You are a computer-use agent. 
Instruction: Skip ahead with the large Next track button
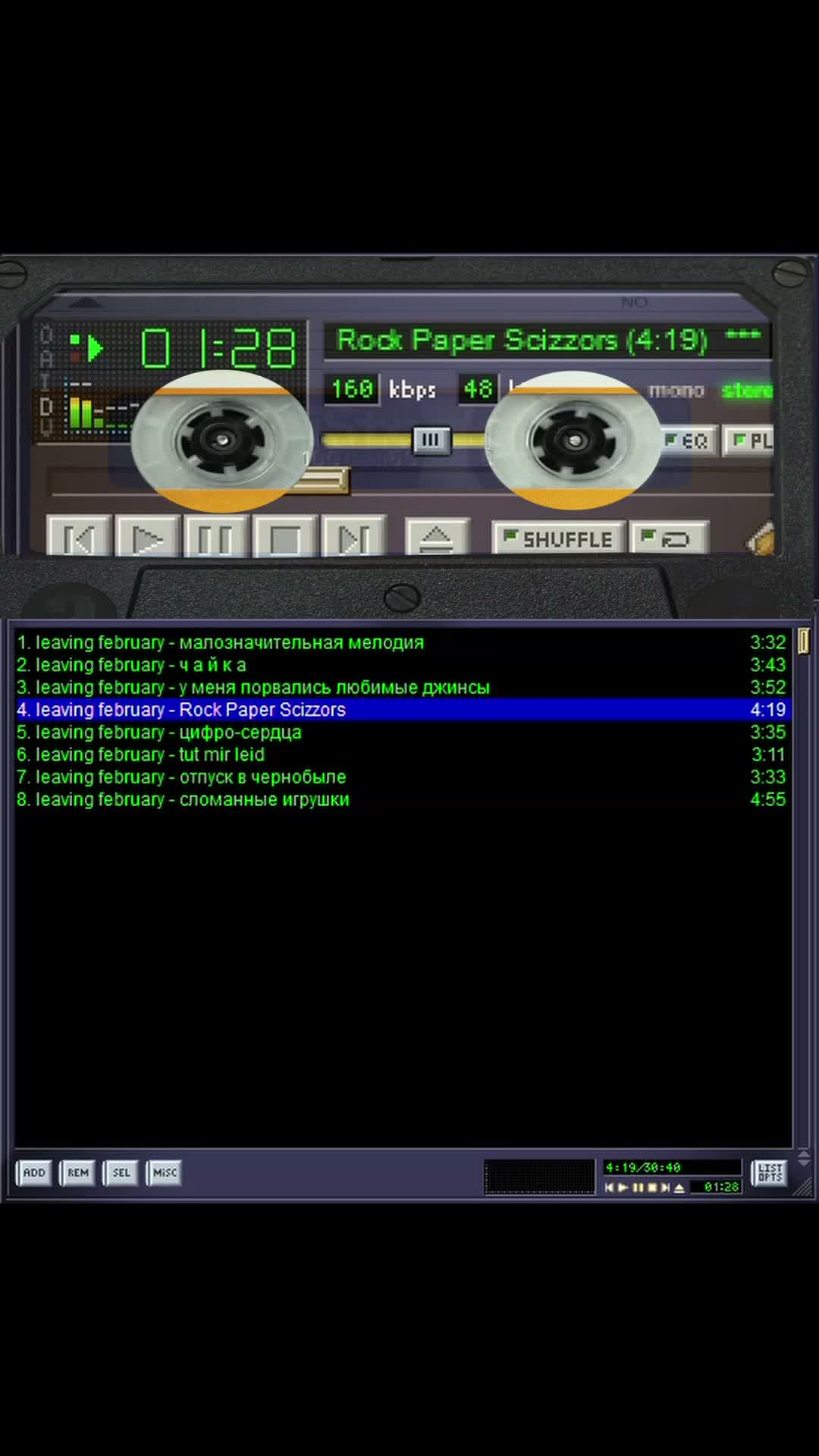tap(353, 538)
